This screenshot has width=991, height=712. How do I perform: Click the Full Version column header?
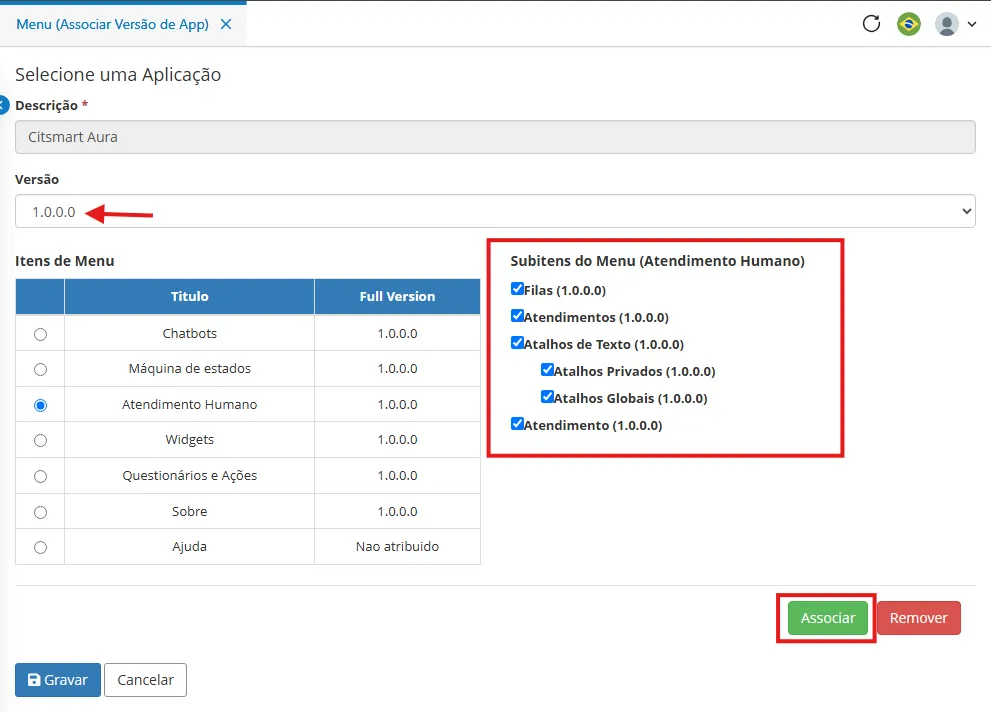pos(397,296)
